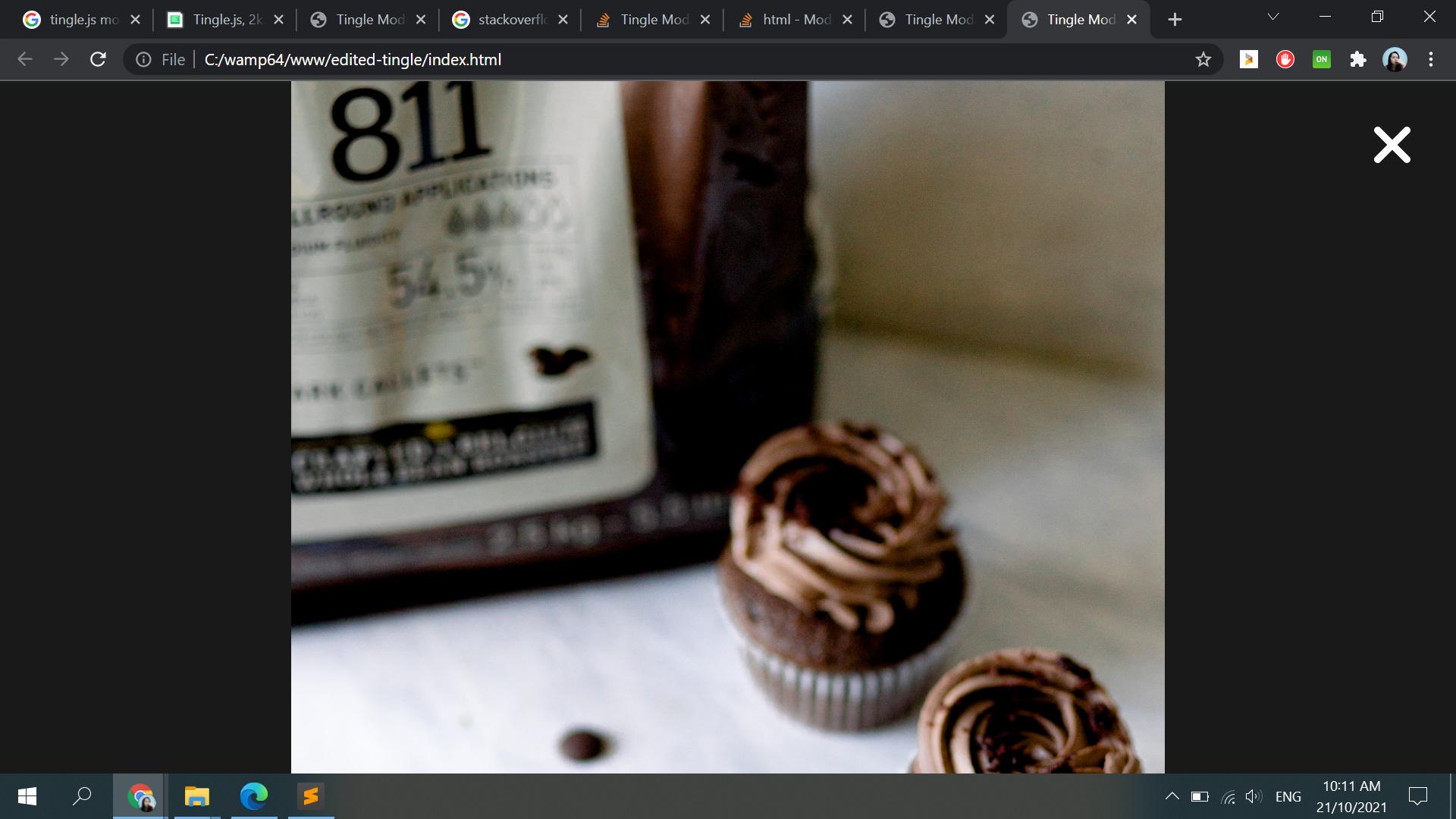Click the ENG language indicator
Screen dimensions: 1456x819
[1288, 796]
